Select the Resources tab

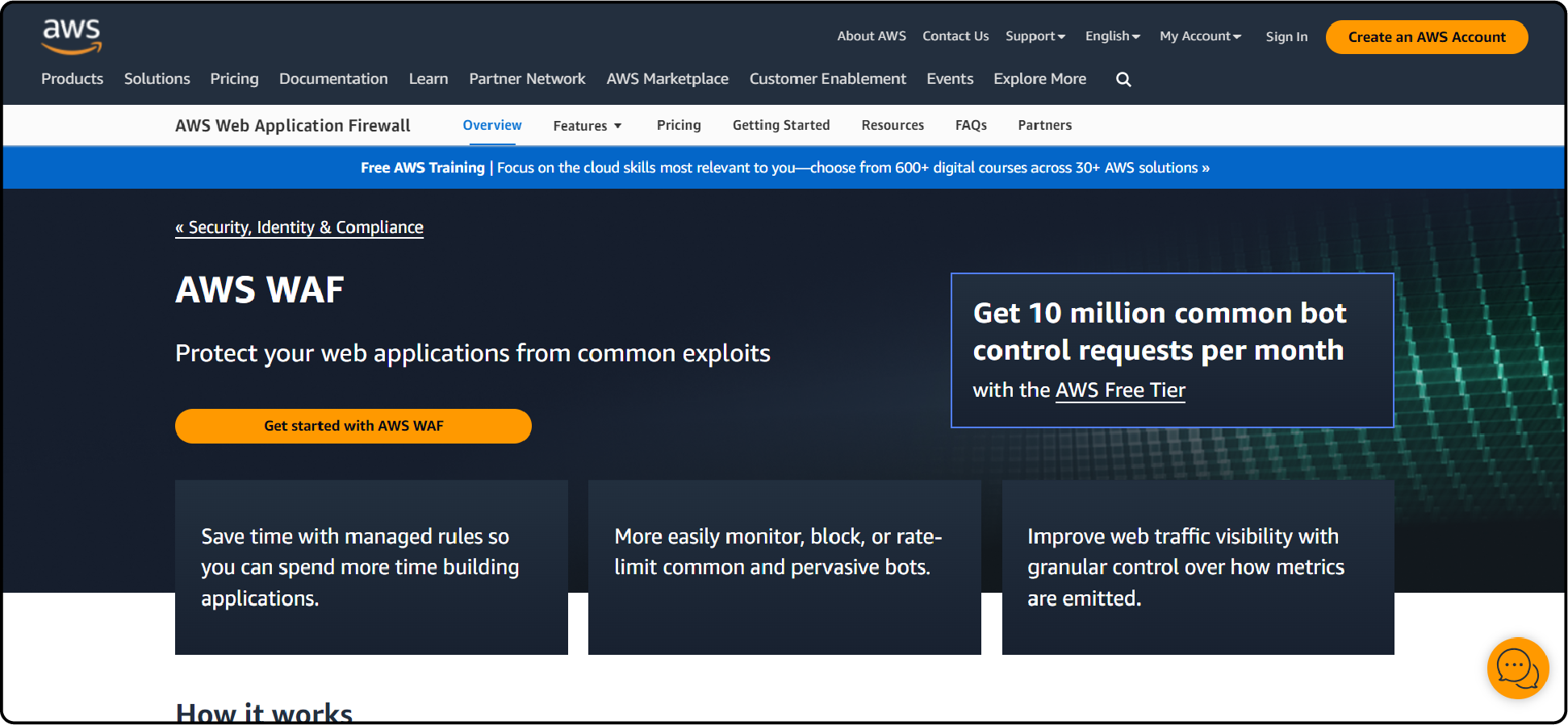[x=893, y=126]
